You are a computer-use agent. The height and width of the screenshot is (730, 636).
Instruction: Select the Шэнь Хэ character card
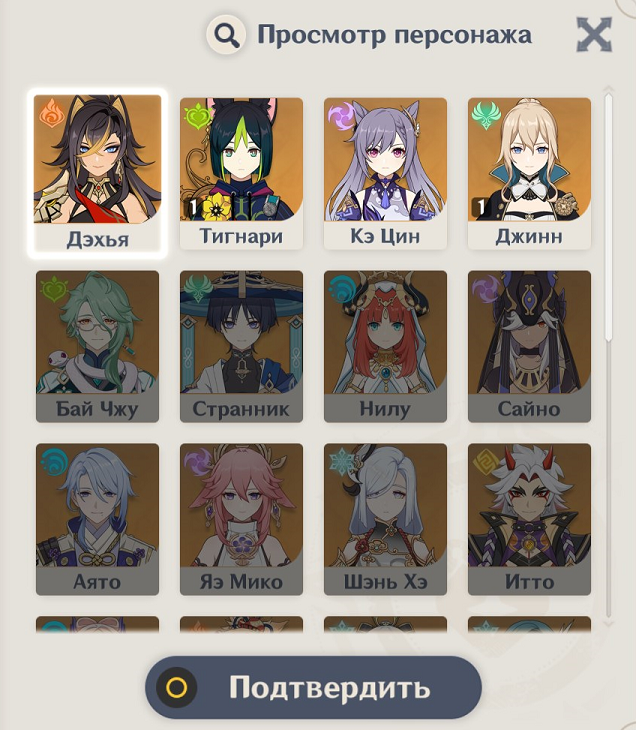click(x=385, y=519)
